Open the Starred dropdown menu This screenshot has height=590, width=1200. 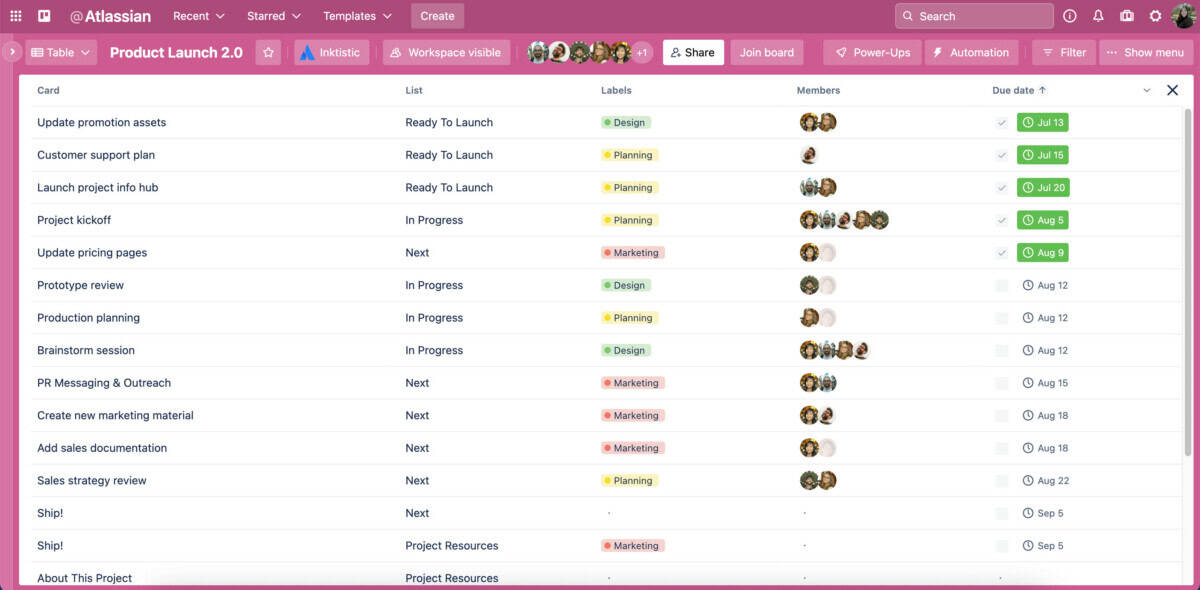pyautogui.click(x=274, y=16)
